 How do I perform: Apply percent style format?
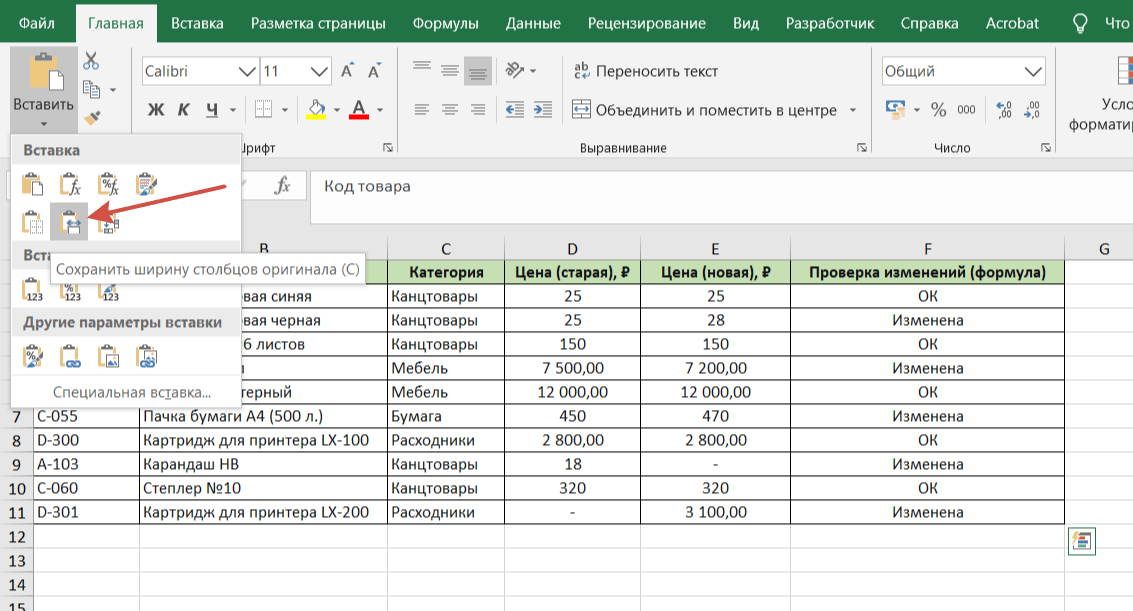pos(939,110)
